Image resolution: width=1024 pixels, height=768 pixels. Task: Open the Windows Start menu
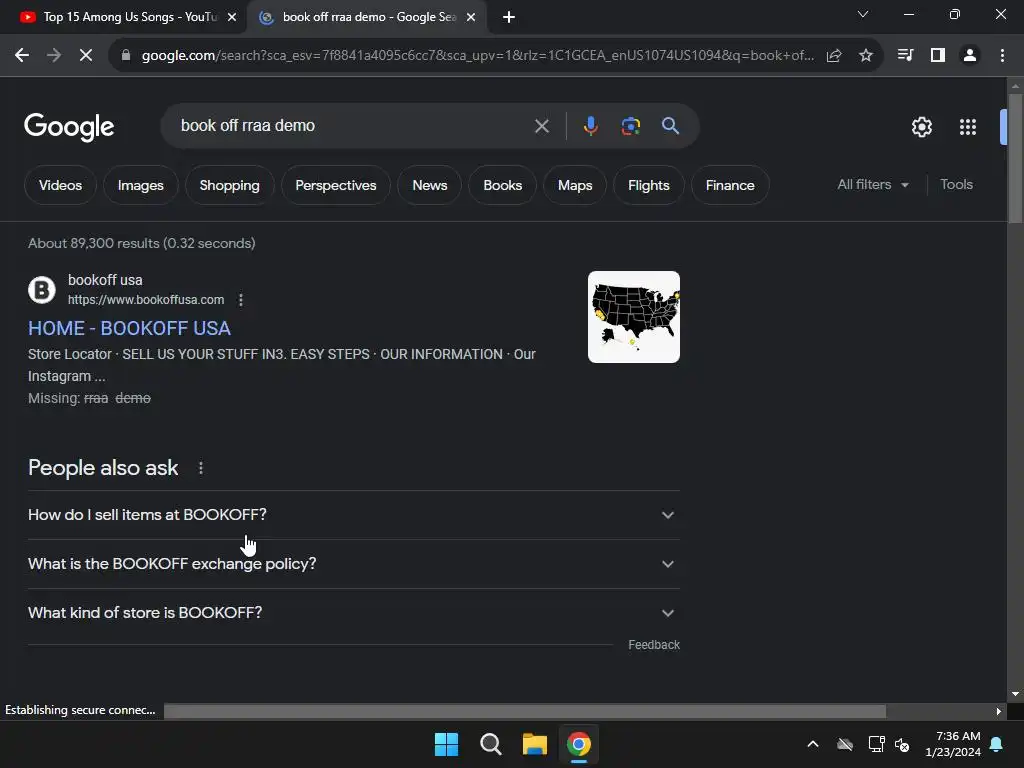pyautogui.click(x=447, y=744)
